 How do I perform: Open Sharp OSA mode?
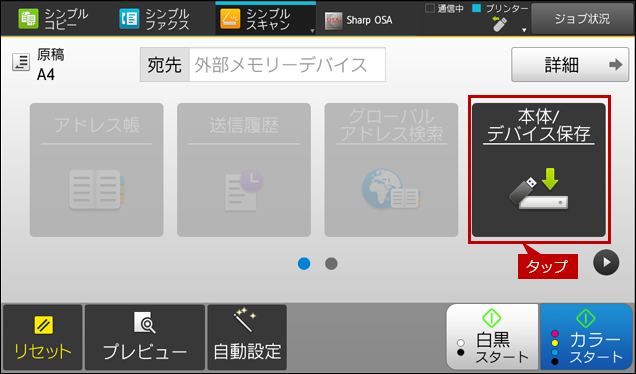(x=359, y=20)
